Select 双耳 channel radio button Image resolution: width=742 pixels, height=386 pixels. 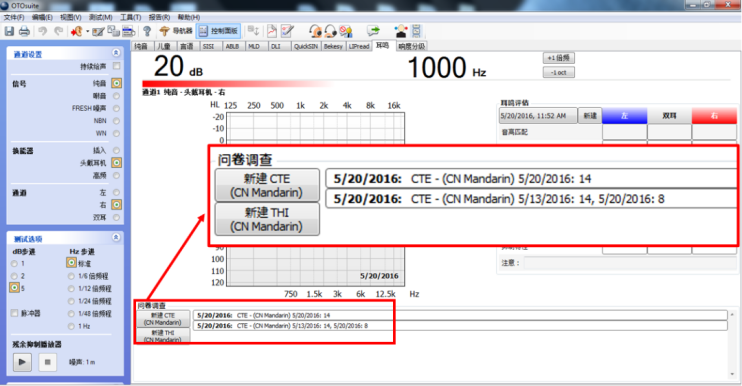tap(116, 217)
